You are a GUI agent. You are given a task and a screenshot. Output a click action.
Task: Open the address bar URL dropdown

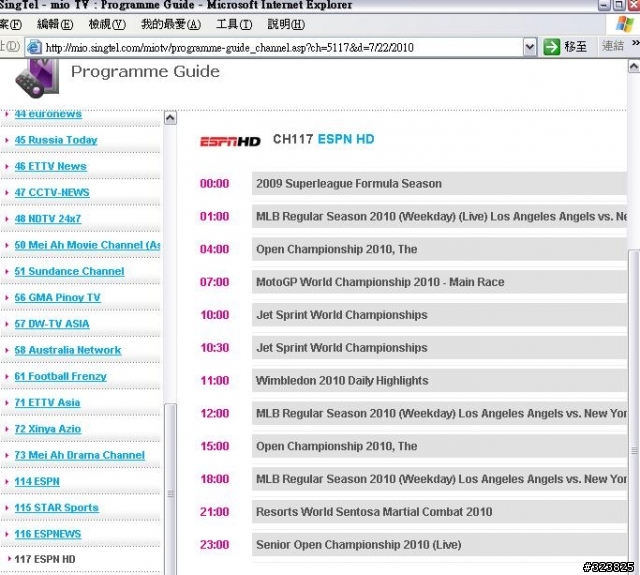click(x=530, y=47)
